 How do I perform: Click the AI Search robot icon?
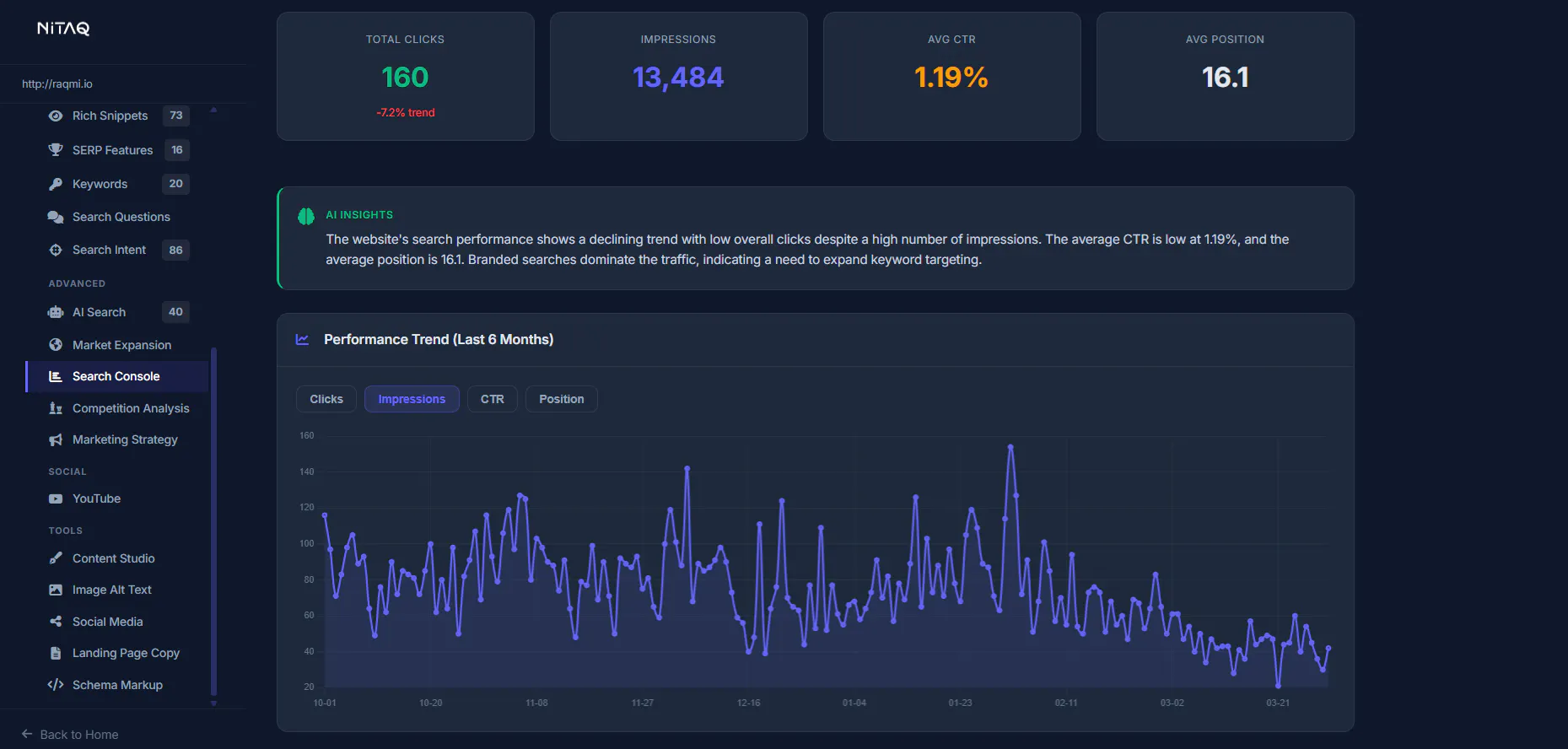click(56, 312)
